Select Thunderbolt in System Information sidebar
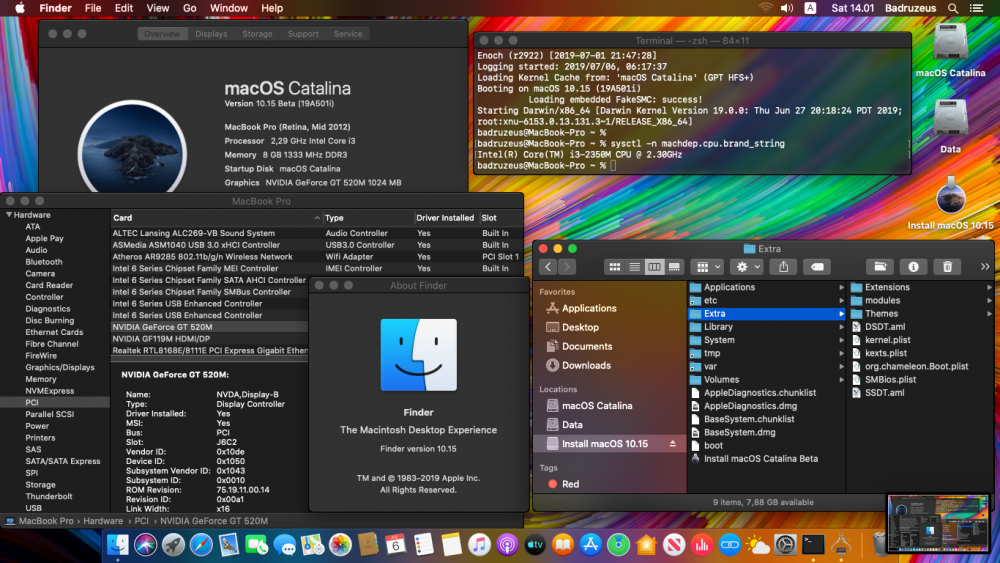 point(48,497)
